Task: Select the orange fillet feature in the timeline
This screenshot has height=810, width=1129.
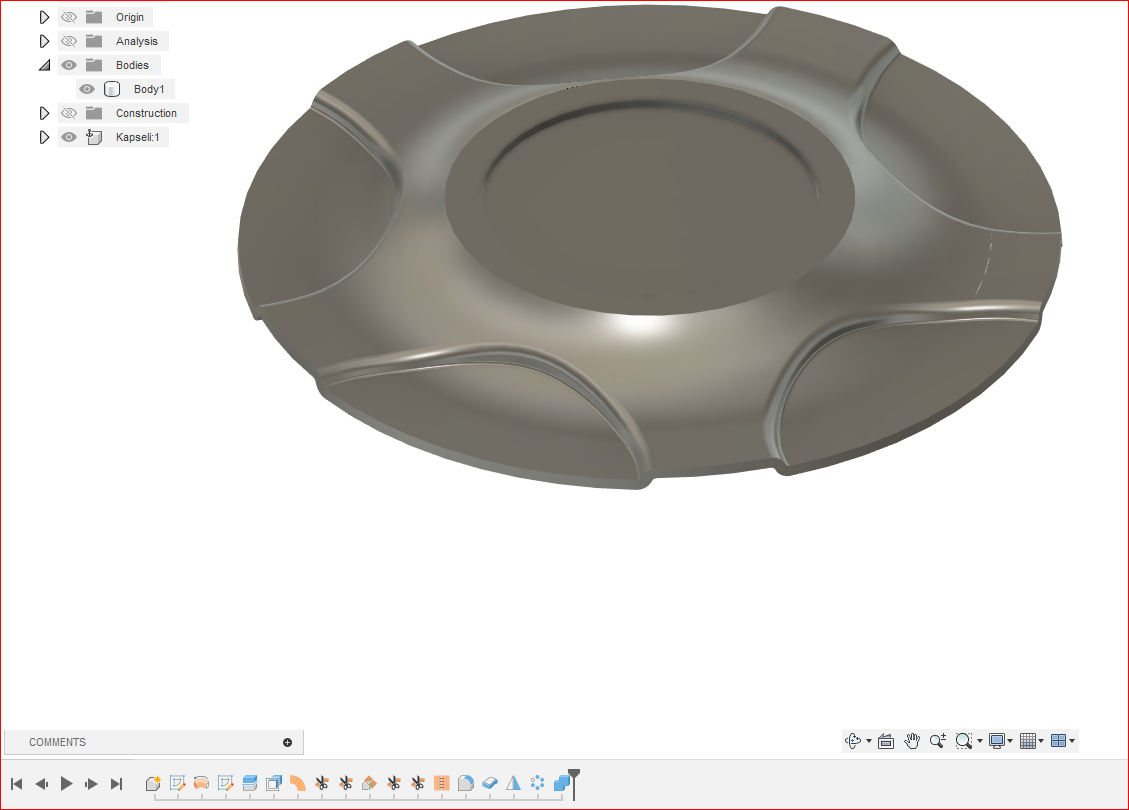Action: (x=297, y=784)
